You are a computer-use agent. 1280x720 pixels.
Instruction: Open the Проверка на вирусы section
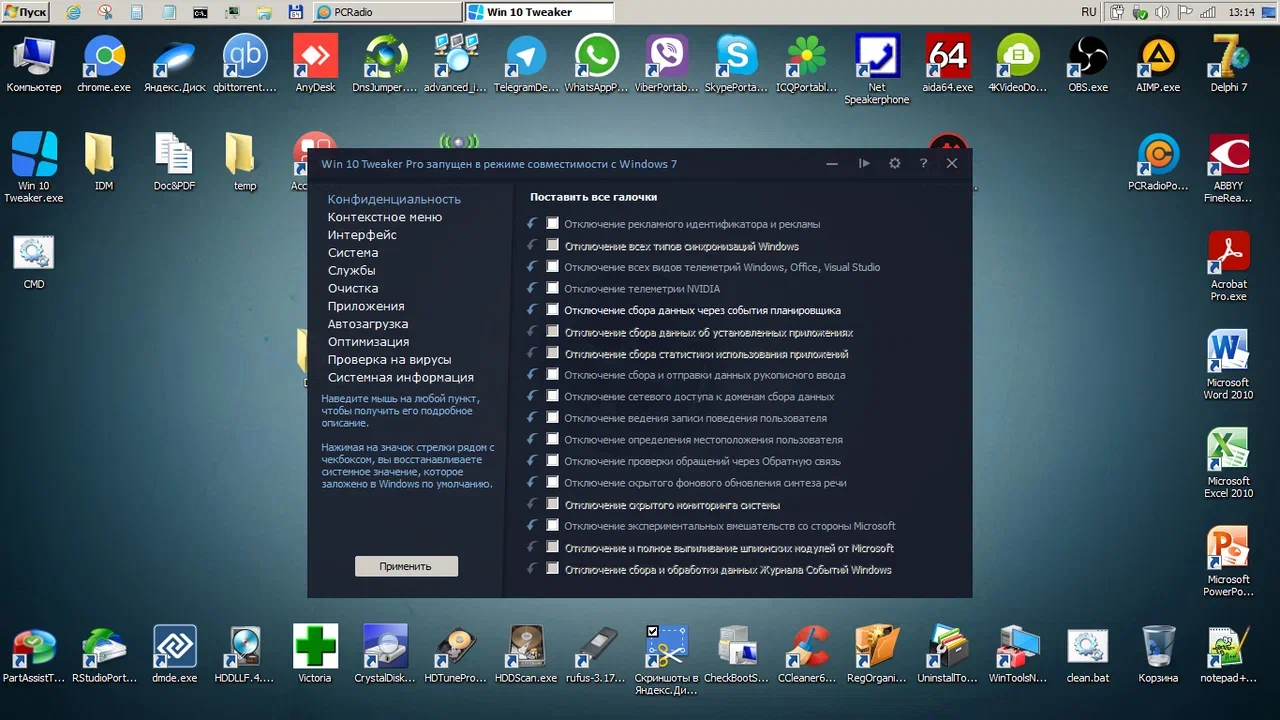[x=389, y=359]
